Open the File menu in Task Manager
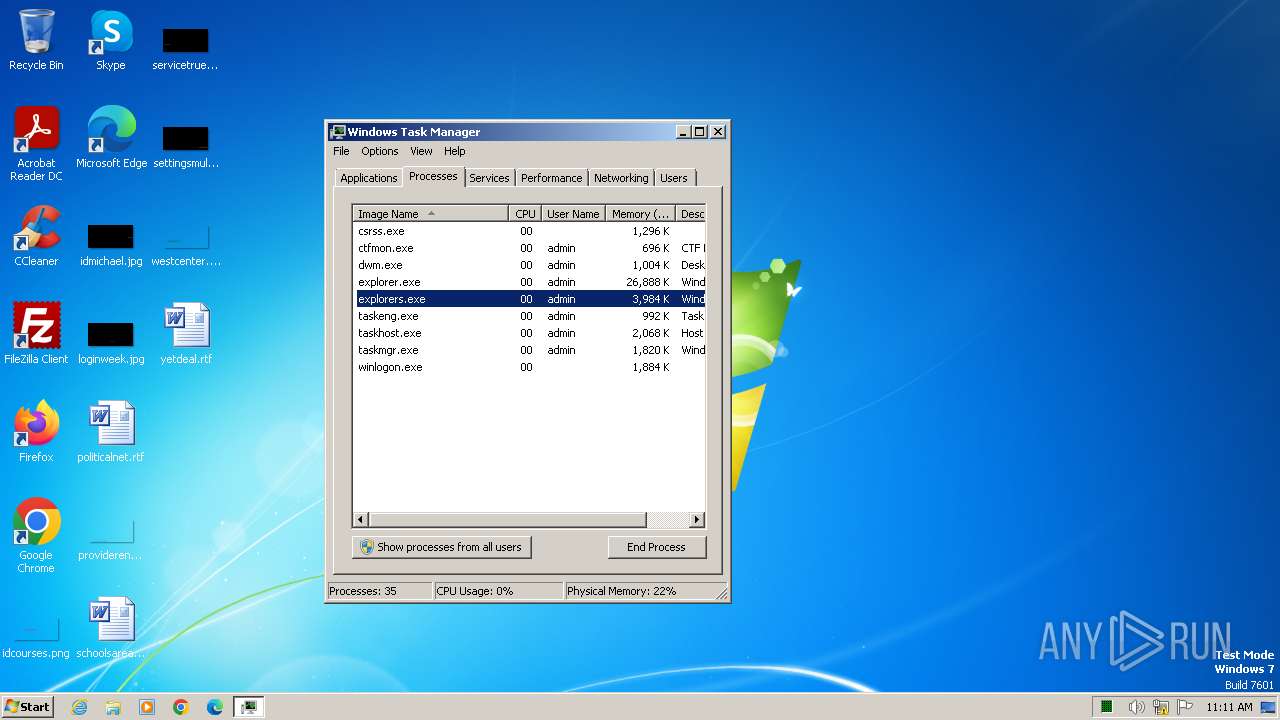Viewport: 1280px width, 720px height. pyautogui.click(x=341, y=151)
